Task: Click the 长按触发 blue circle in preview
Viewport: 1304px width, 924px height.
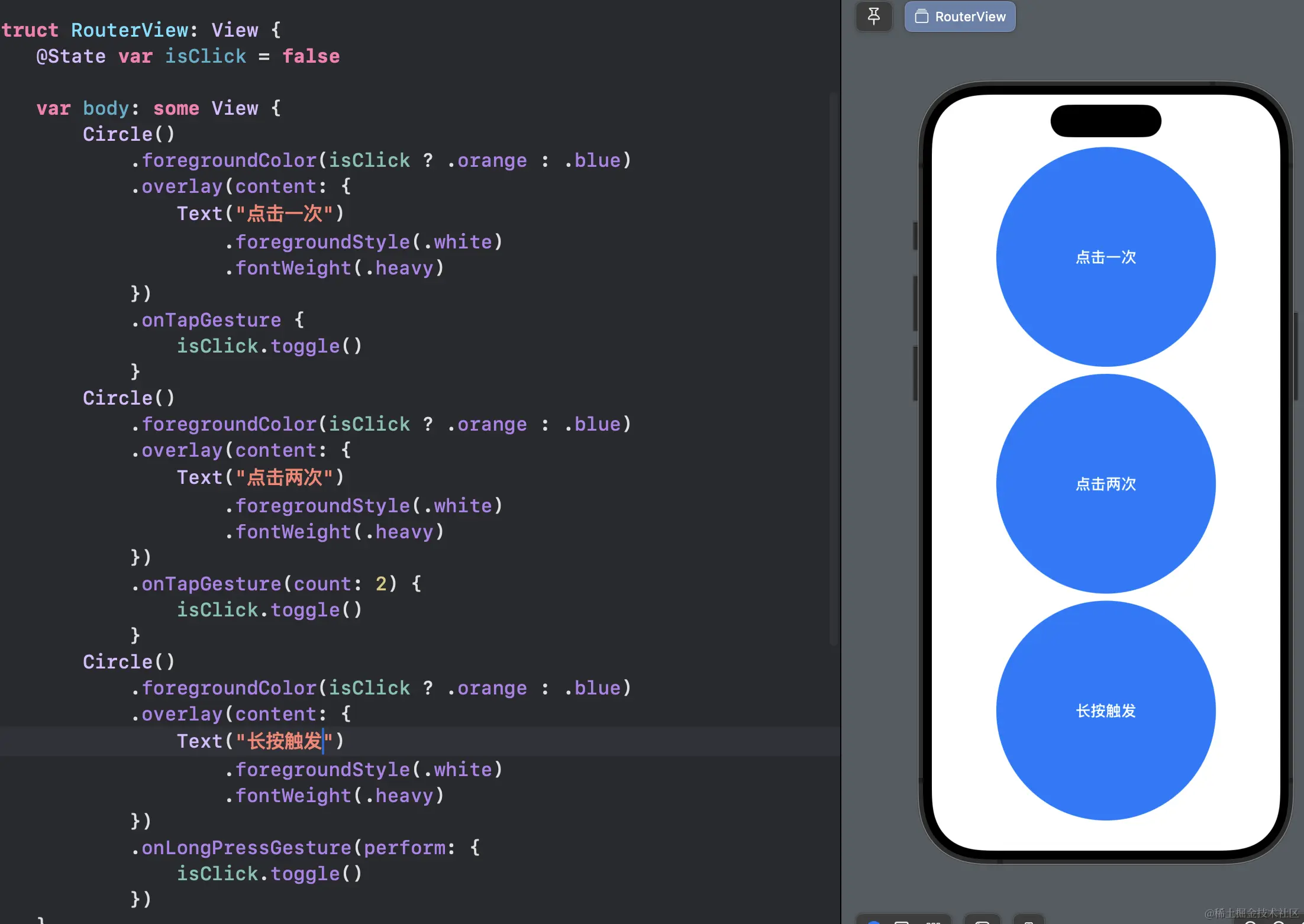Action: coord(1105,710)
